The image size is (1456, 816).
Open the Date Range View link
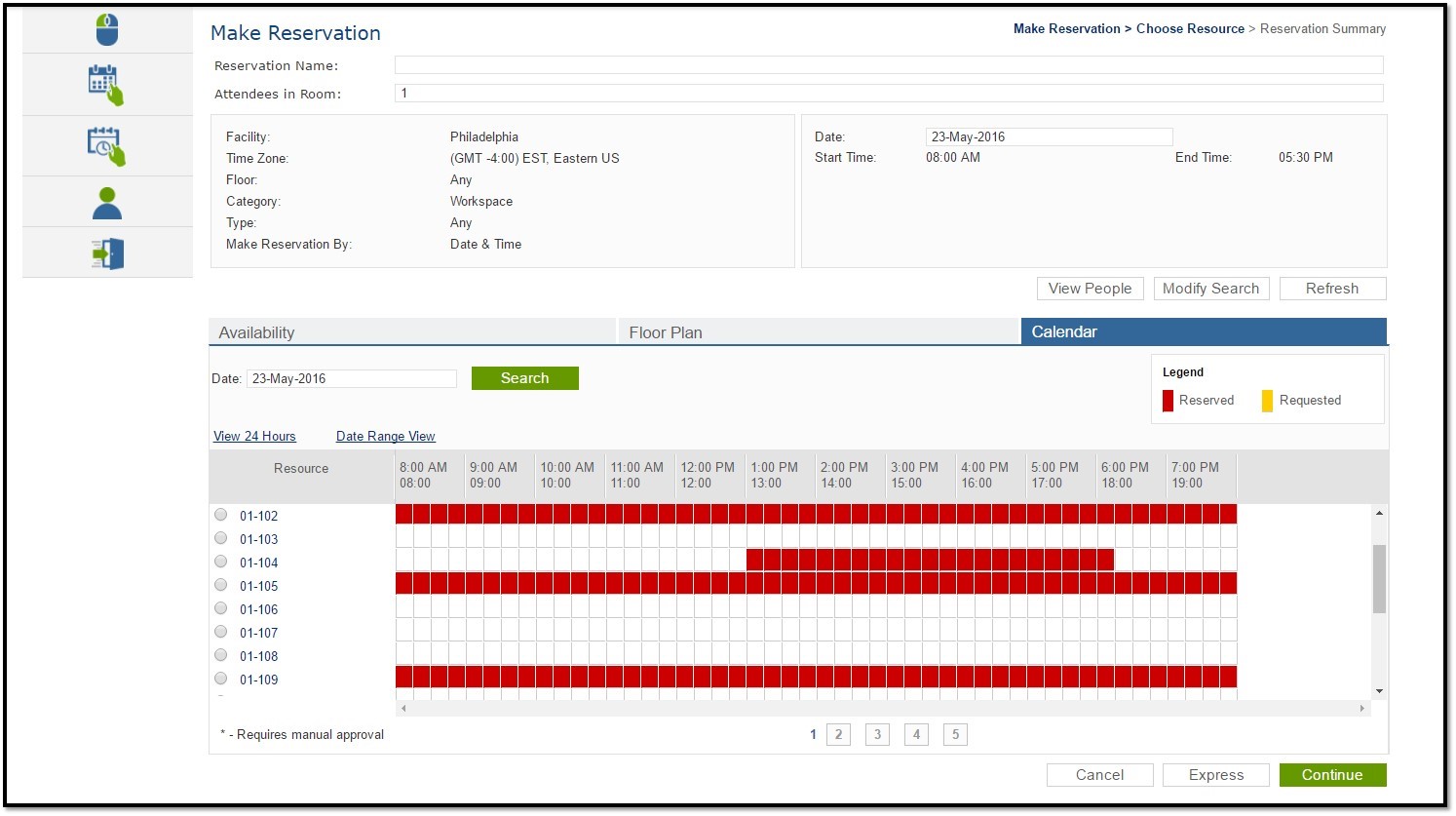click(x=386, y=437)
